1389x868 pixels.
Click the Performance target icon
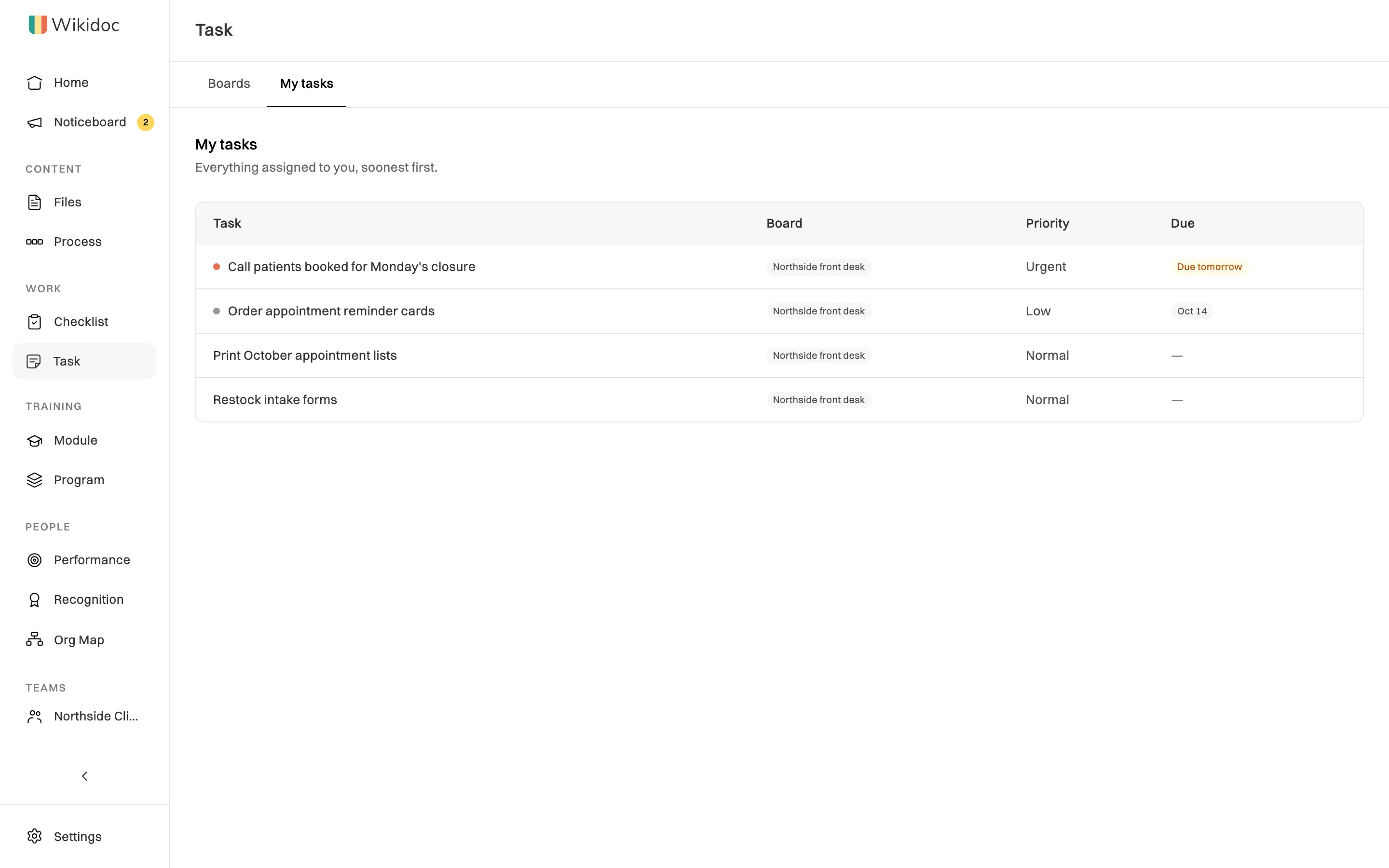[x=34, y=560]
